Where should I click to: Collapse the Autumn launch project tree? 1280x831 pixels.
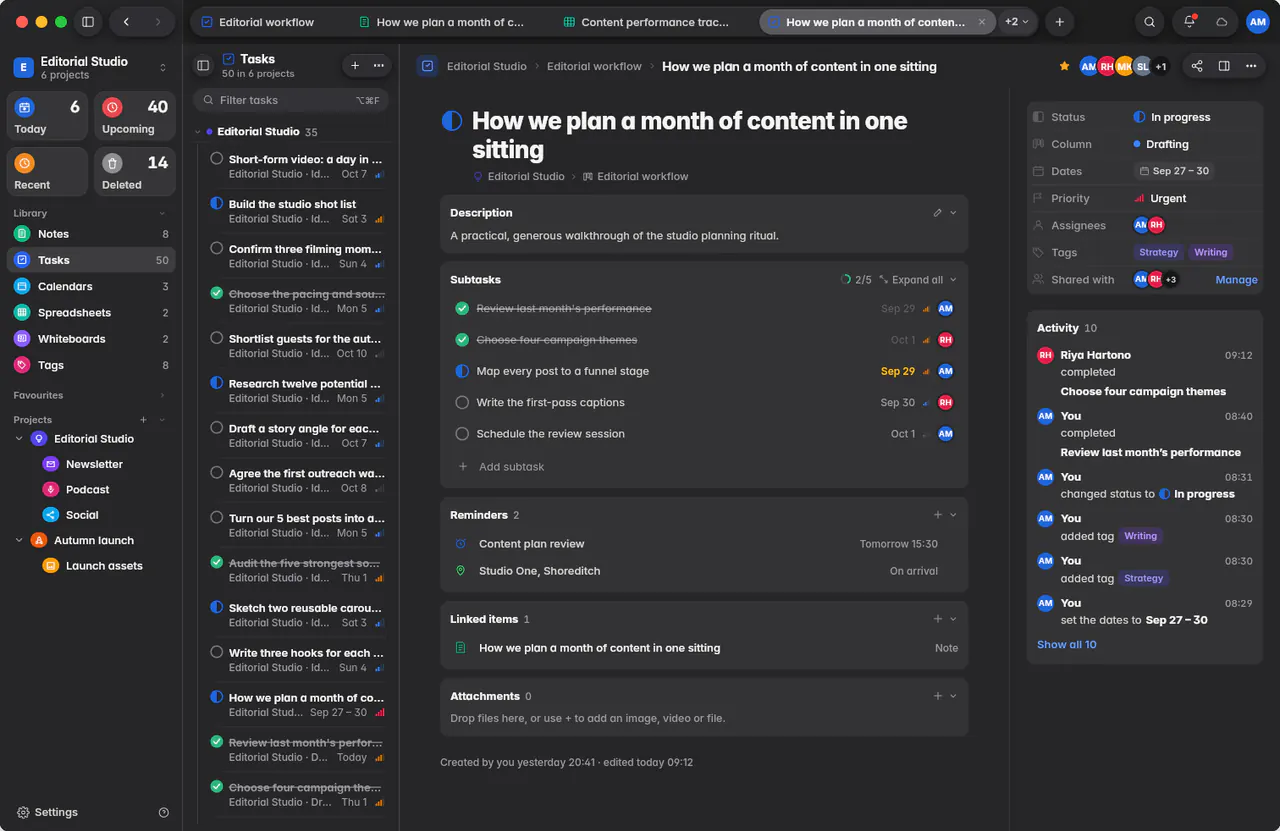pos(19,540)
